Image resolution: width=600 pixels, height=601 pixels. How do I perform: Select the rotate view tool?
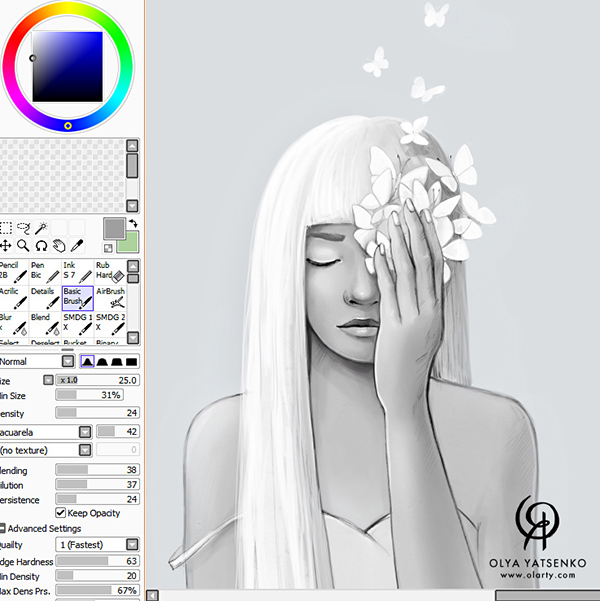pos(41,246)
